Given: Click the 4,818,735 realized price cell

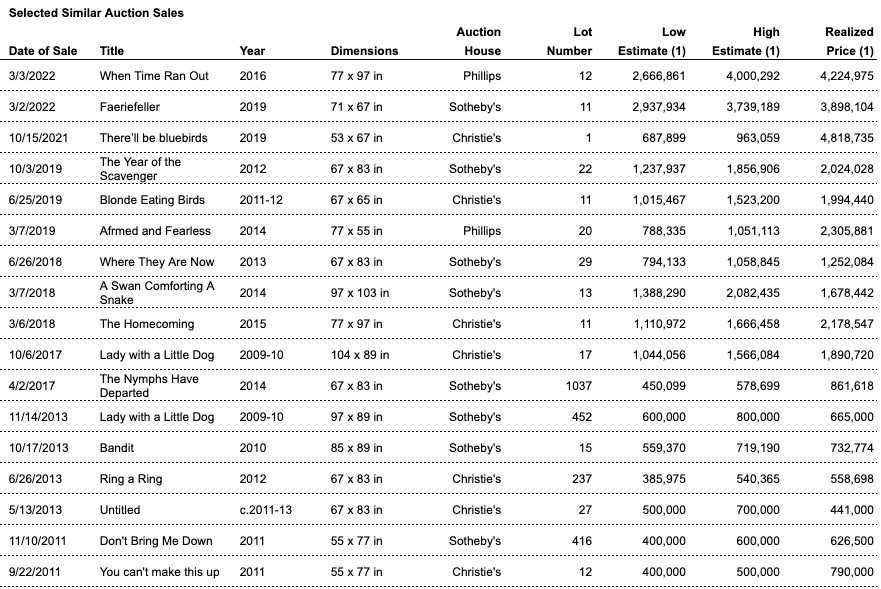Looking at the screenshot, I should [845, 138].
